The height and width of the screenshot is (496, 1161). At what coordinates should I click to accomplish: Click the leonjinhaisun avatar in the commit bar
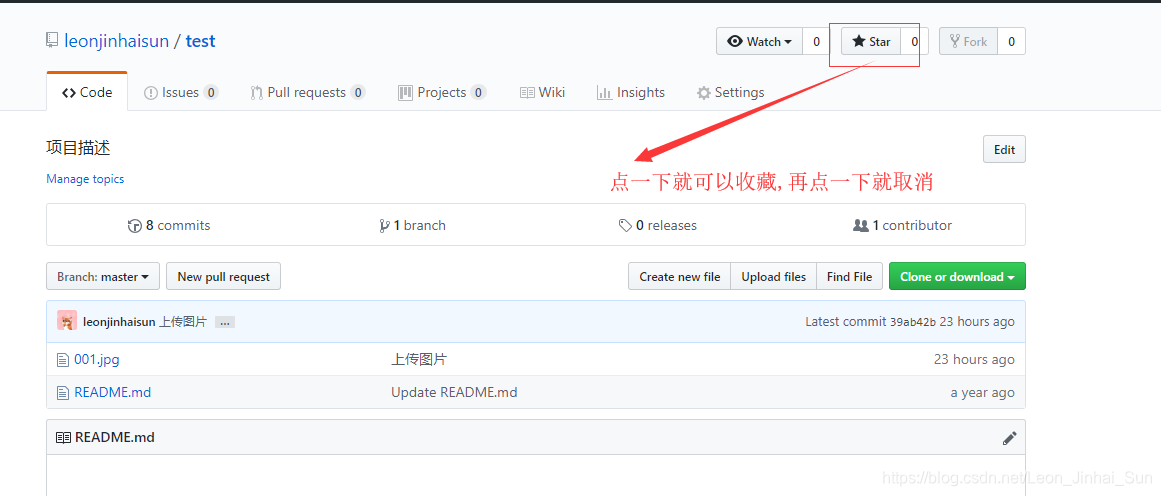(x=67, y=321)
